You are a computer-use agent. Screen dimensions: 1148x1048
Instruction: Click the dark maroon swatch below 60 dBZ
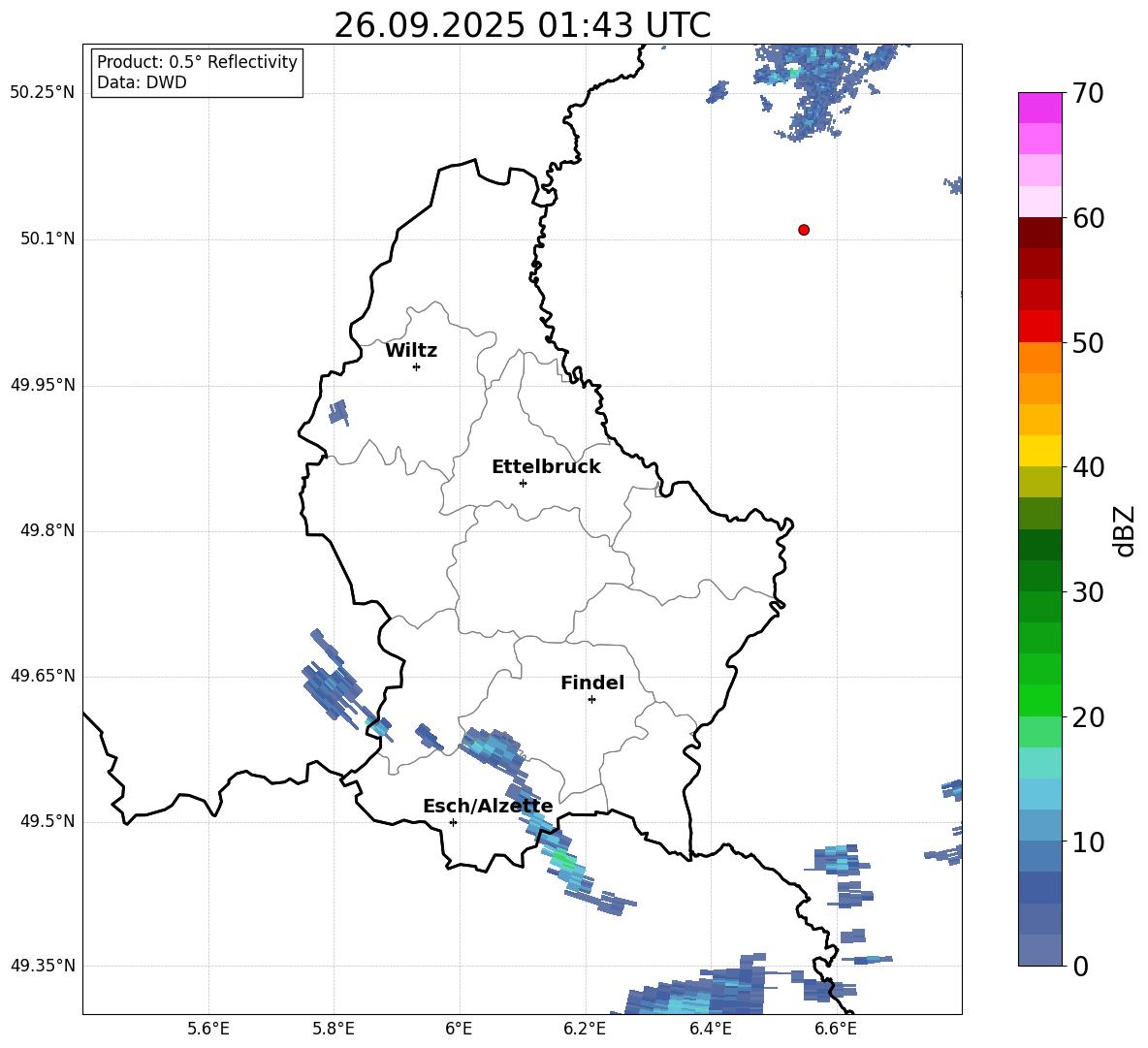1039,233
